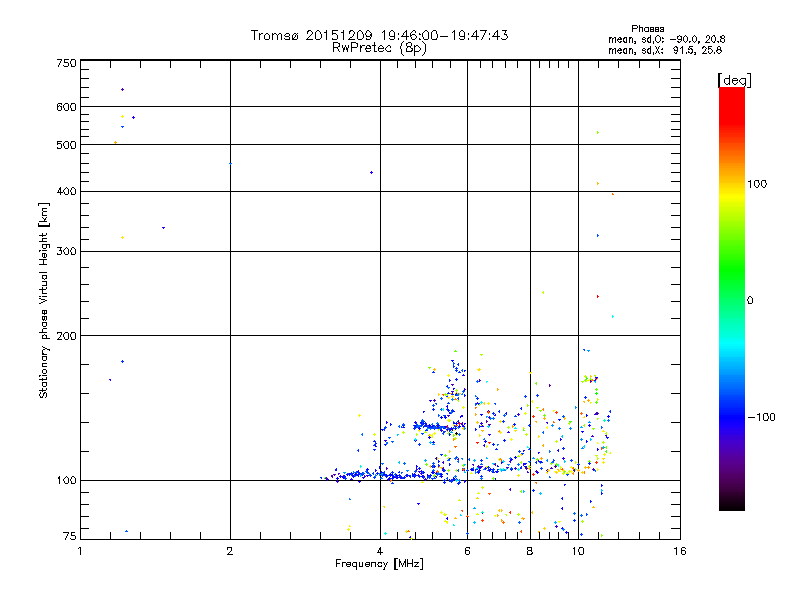The width and height of the screenshot is (800, 600).
Task: Click the x-axis label '2'
Action: (x=230, y=551)
